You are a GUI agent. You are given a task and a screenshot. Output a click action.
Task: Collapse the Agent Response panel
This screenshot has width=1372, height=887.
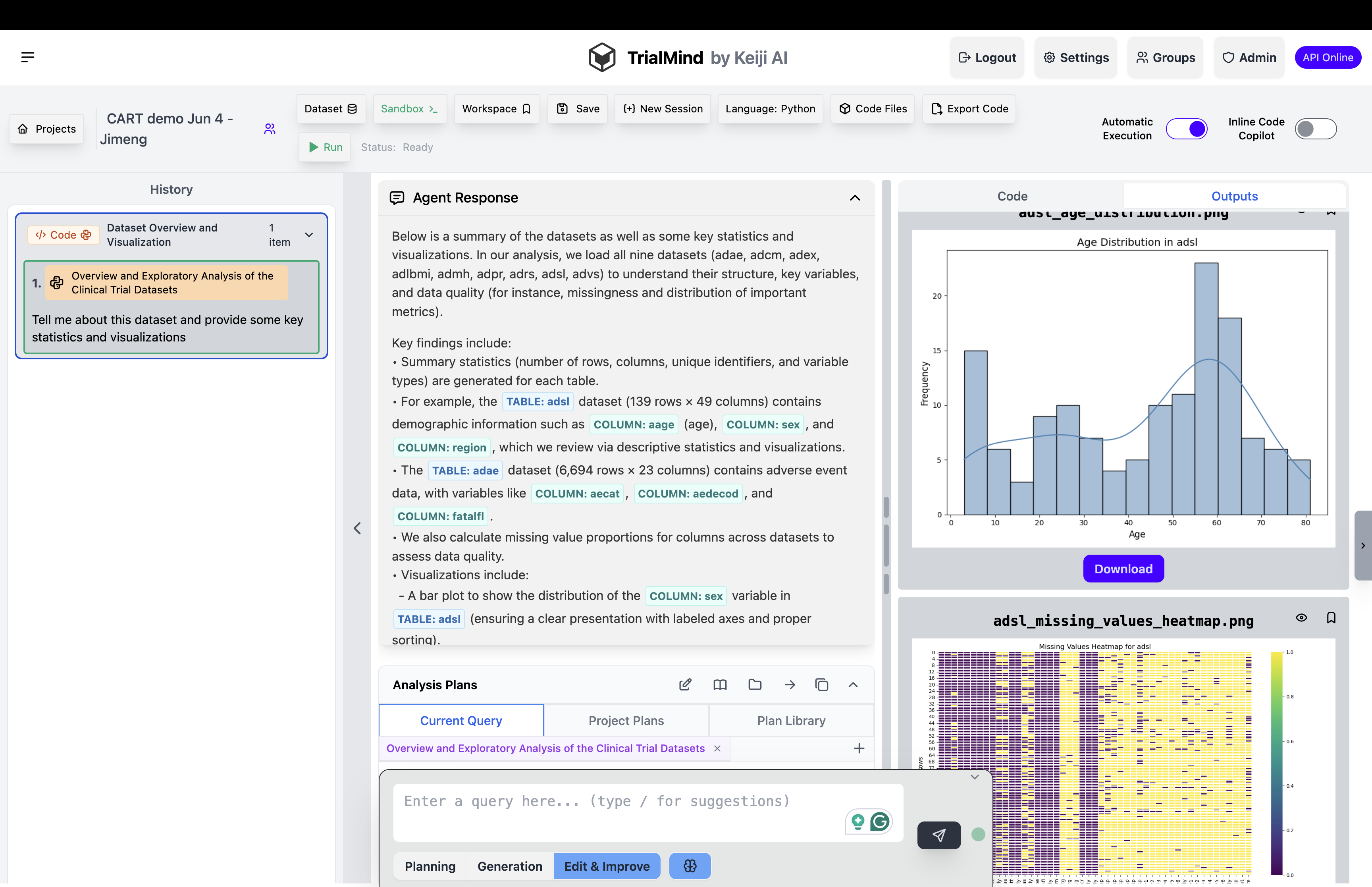coord(854,198)
